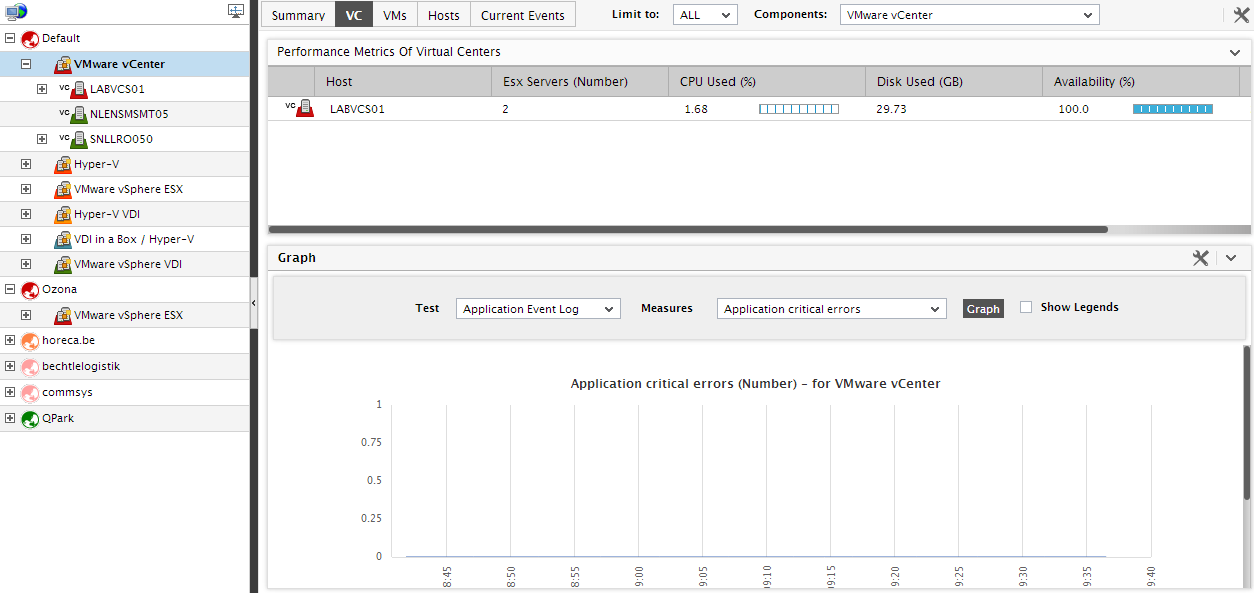Enable the Show Legends checkbox
The height and width of the screenshot is (593, 1254).
point(1026,307)
